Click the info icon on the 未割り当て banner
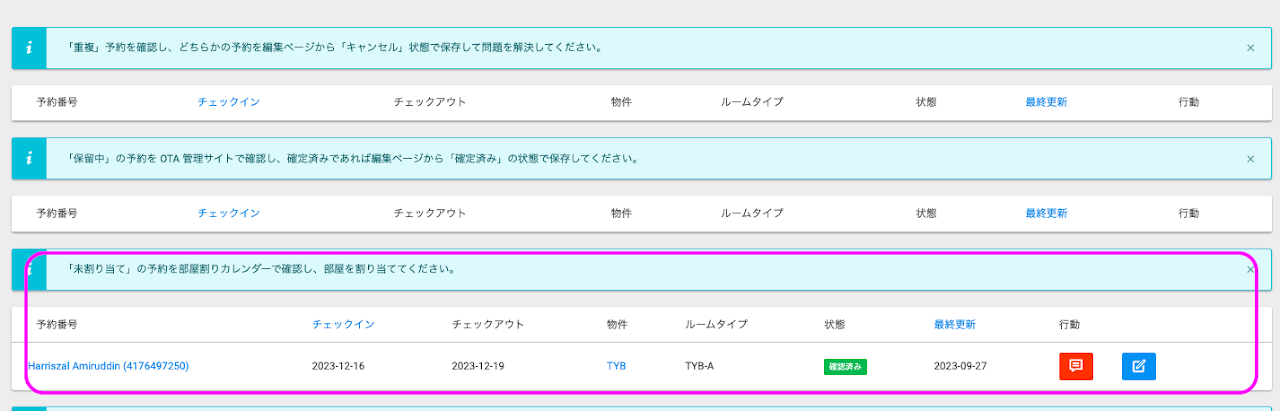 [x=29, y=269]
